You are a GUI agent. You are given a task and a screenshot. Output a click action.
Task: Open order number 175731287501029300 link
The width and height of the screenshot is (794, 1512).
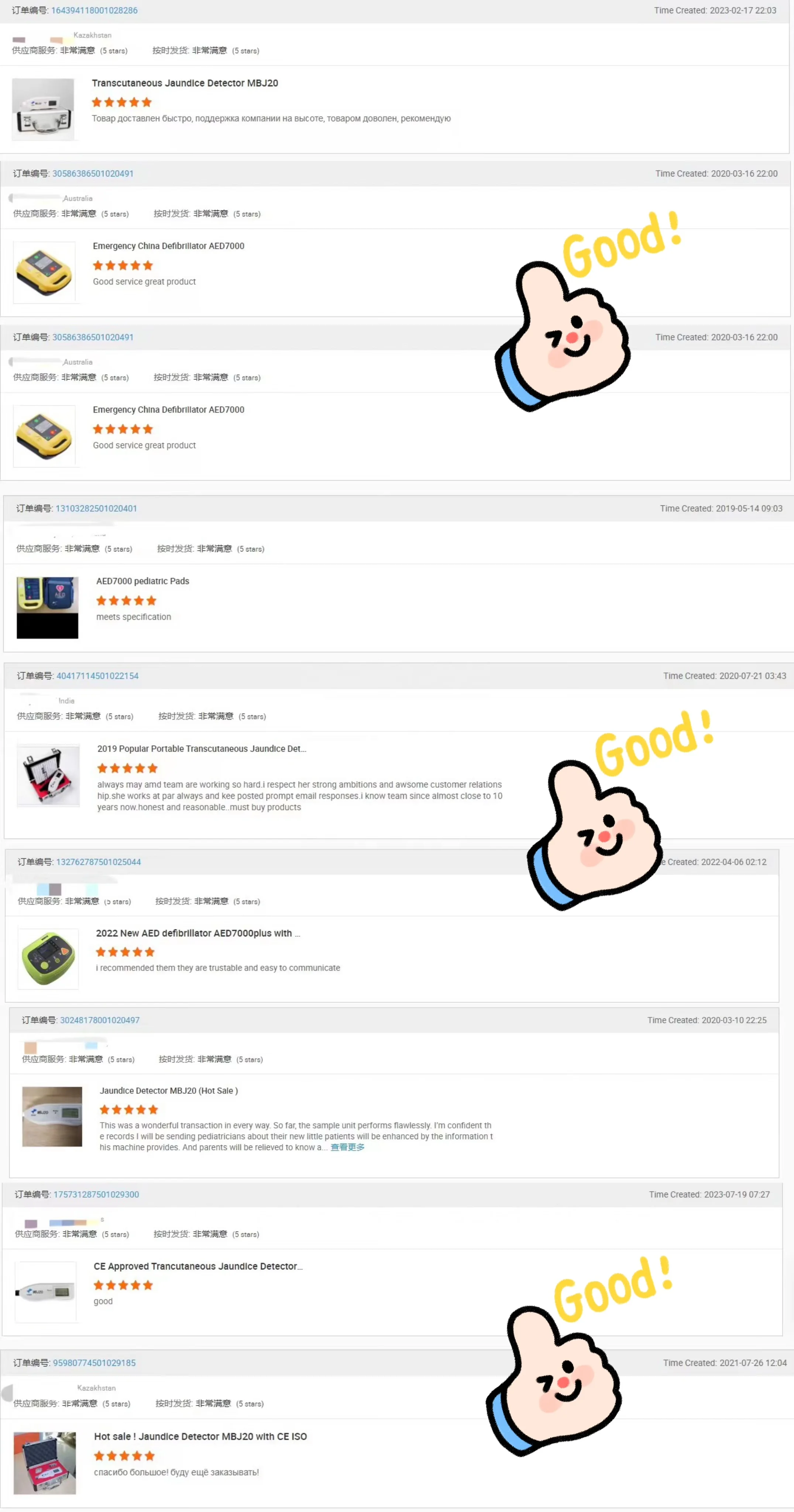96,1195
